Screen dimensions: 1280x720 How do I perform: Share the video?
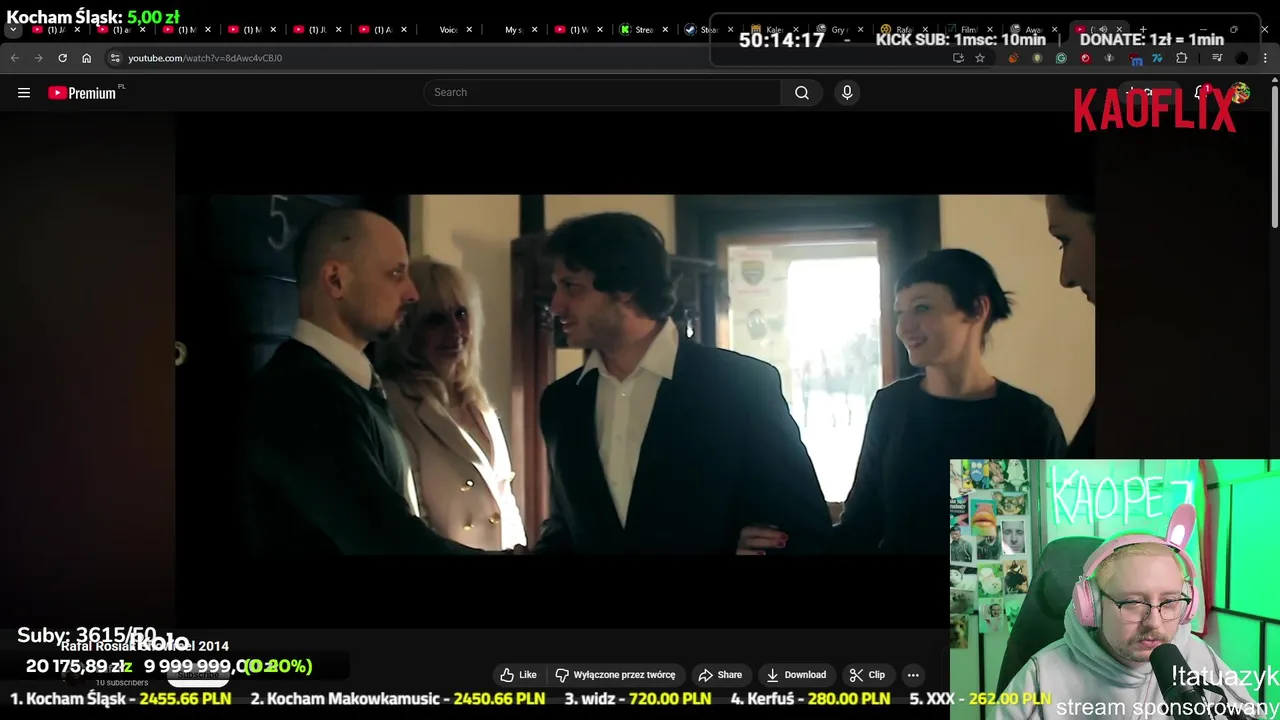(x=720, y=675)
